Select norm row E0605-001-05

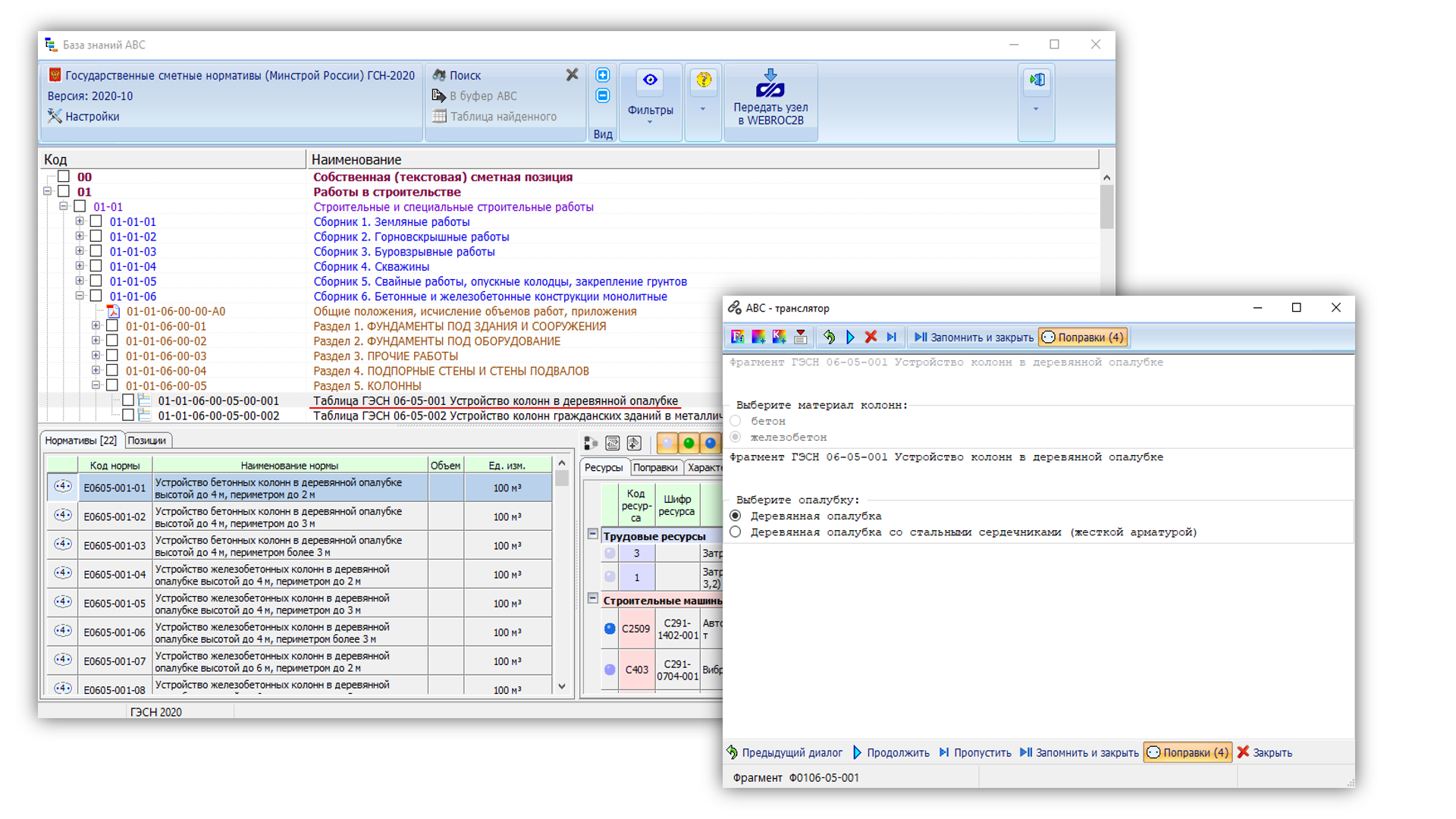coord(114,604)
